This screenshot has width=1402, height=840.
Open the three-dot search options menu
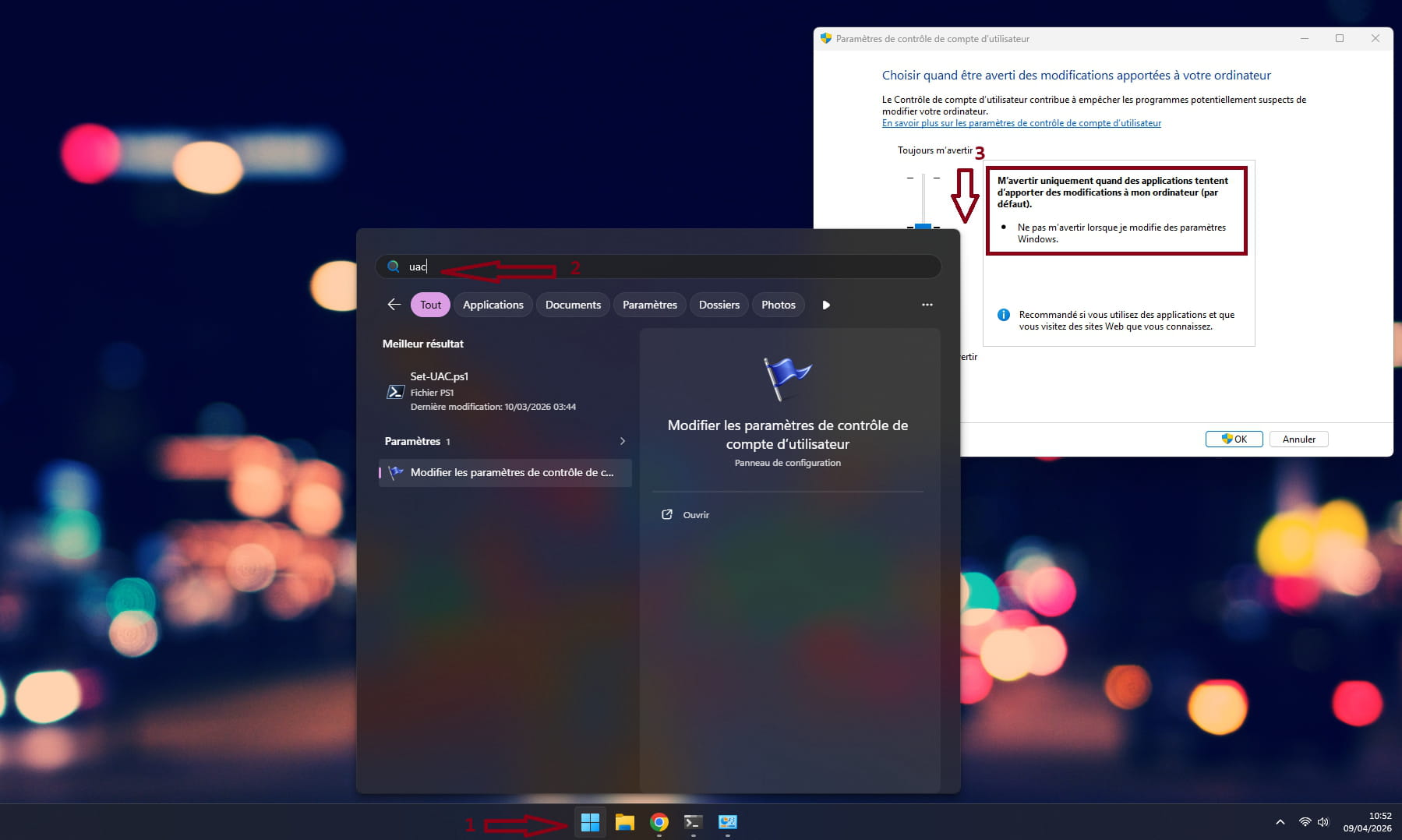click(x=927, y=305)
